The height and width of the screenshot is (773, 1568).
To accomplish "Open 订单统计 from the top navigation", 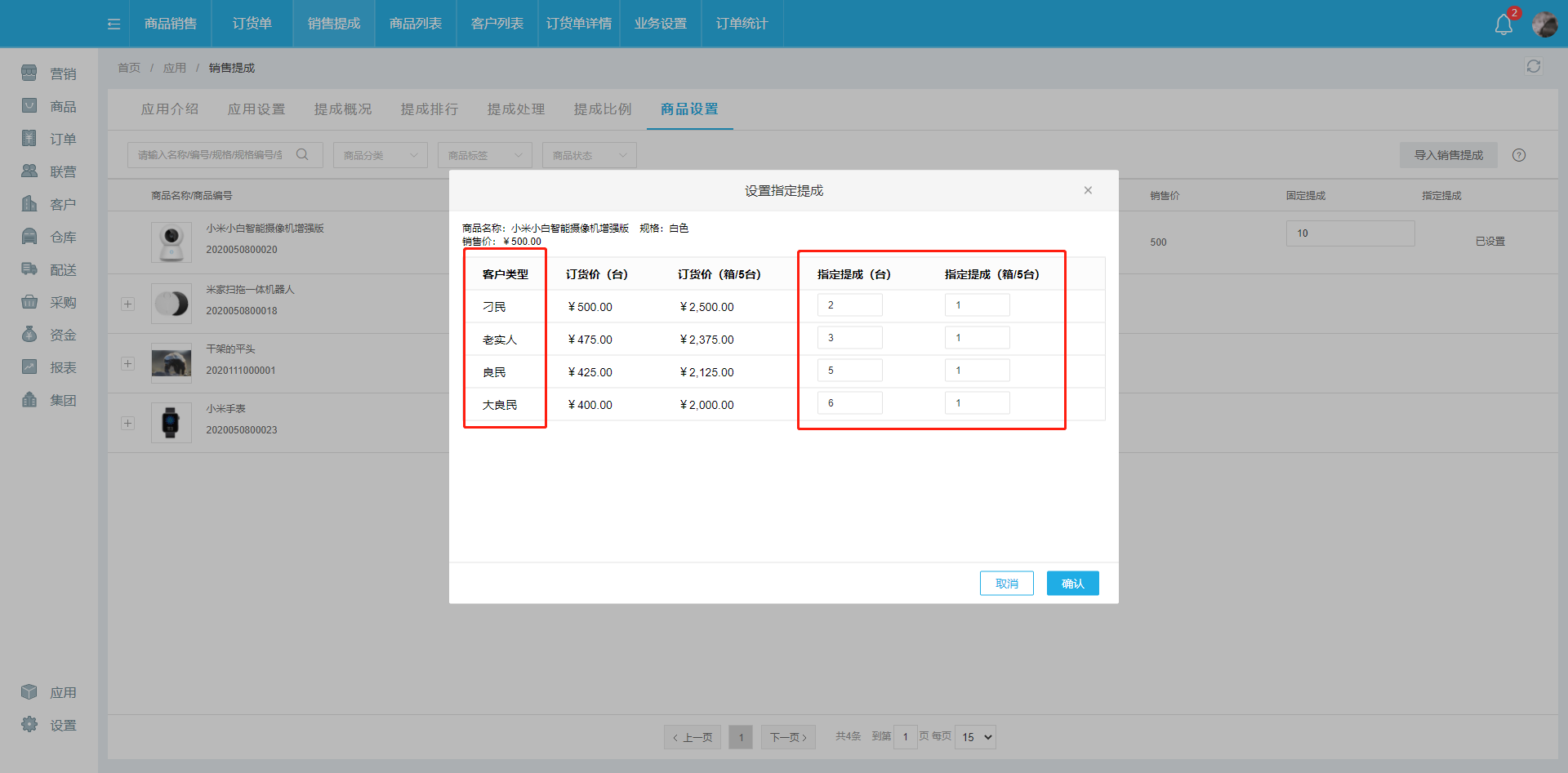I will [x=742, y=24].
